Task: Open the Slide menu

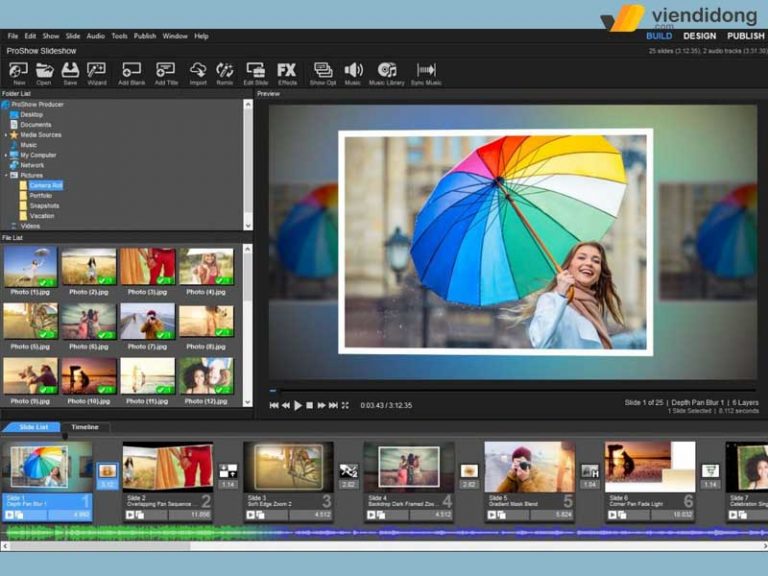Action: point(73,36)
